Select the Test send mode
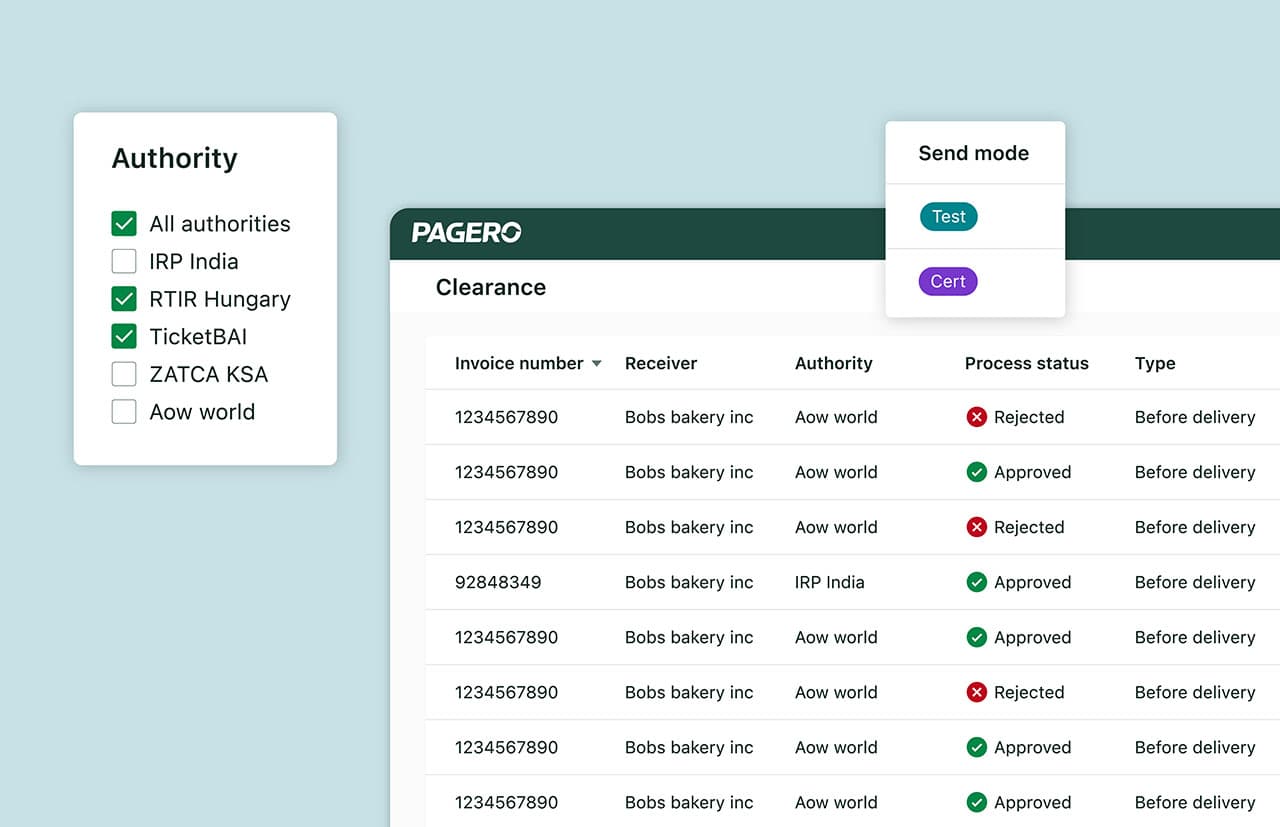The image size is (1280, 827). (948, 217)
